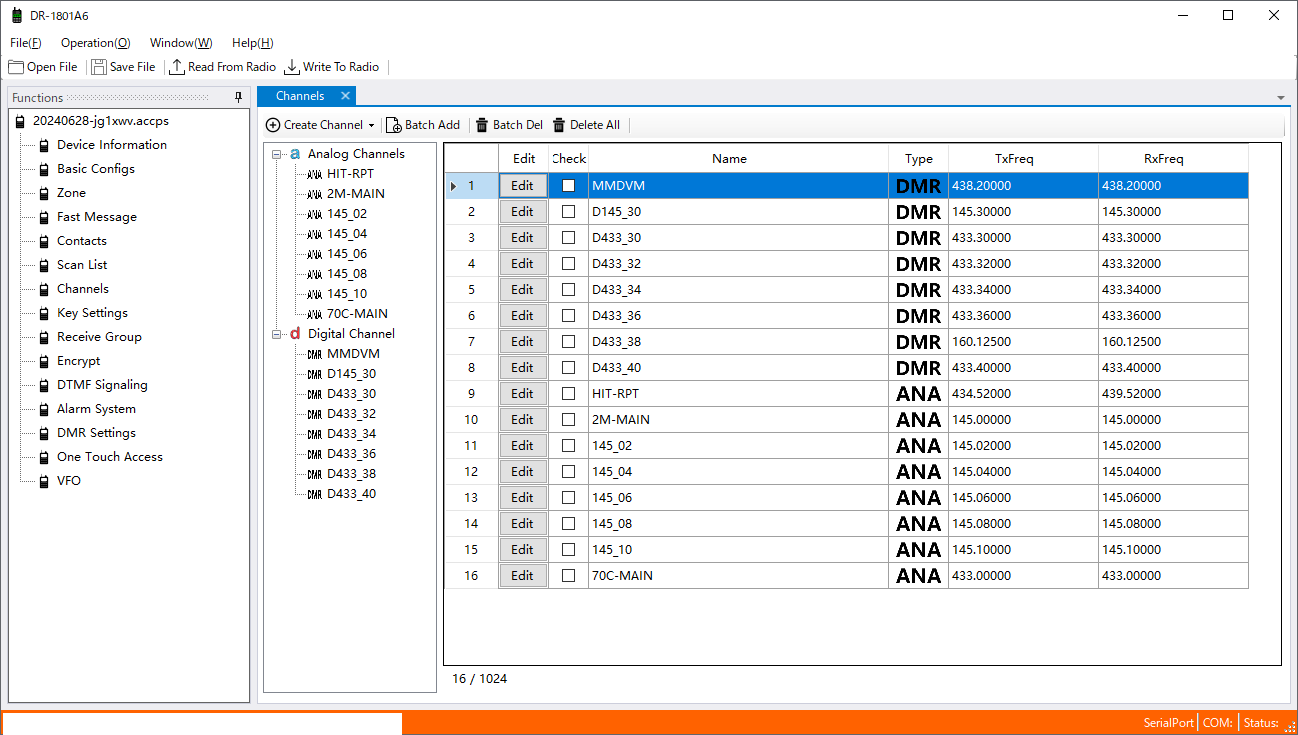Image resolution: width=1298 pixels, height=735 pixels.
Task: Check the box for D433_30 row
Action: pyautogui.click(x=568, y=238)
